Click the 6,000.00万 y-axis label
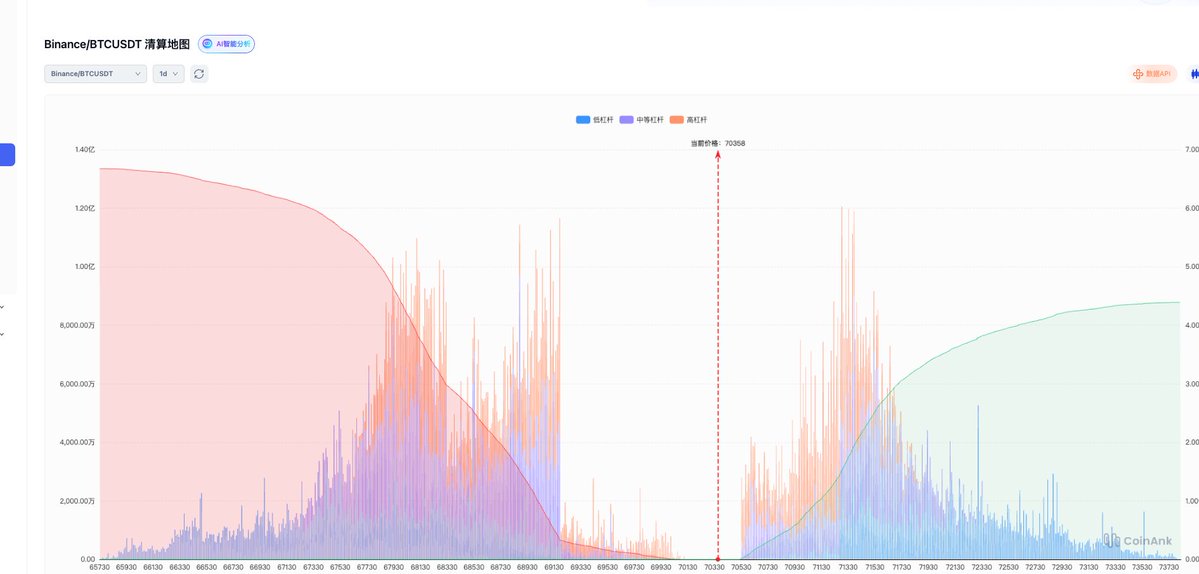Screen dimensions: 1199x574 point(79,384)
